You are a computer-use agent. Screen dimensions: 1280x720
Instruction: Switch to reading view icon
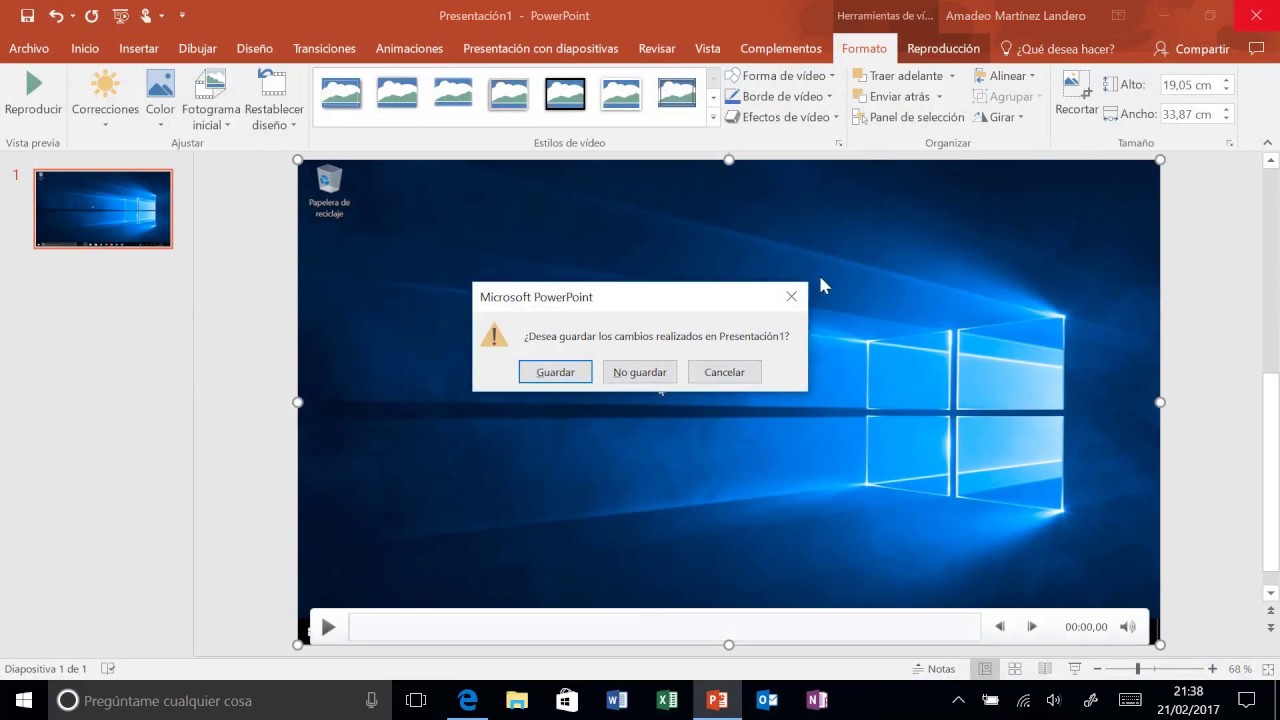click(1045, 669)
